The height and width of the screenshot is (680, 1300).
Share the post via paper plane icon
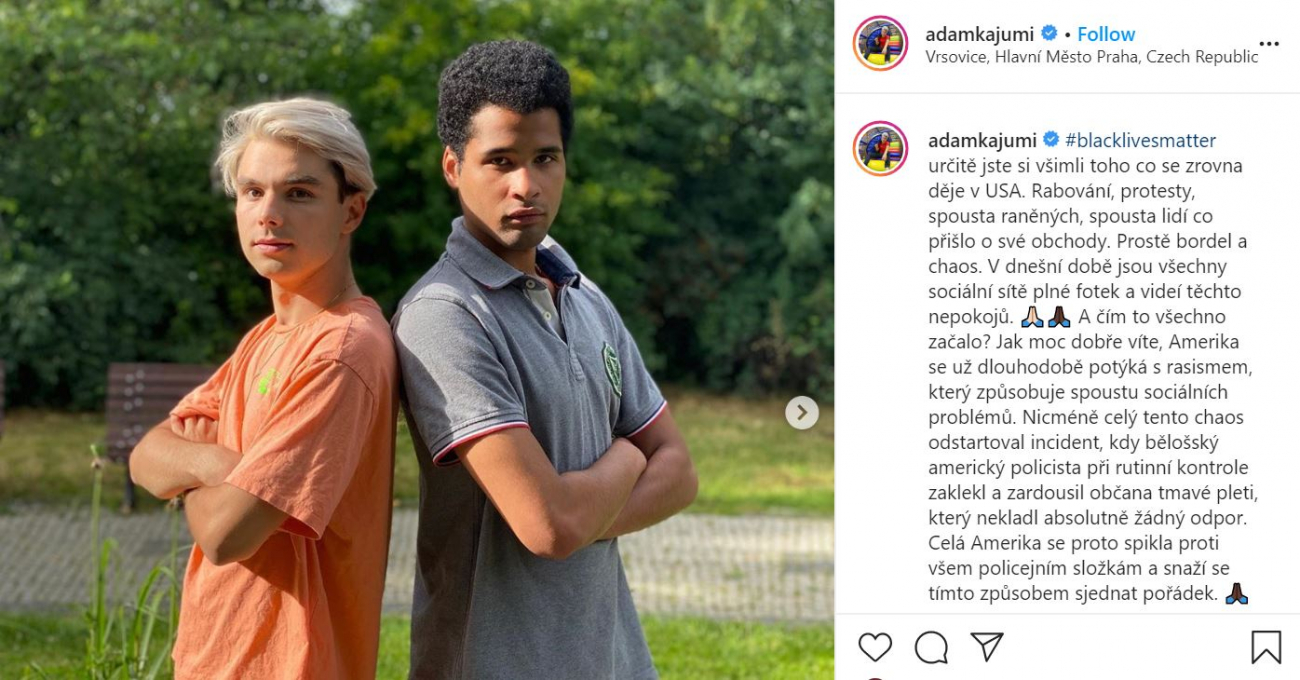coord(987,647)
